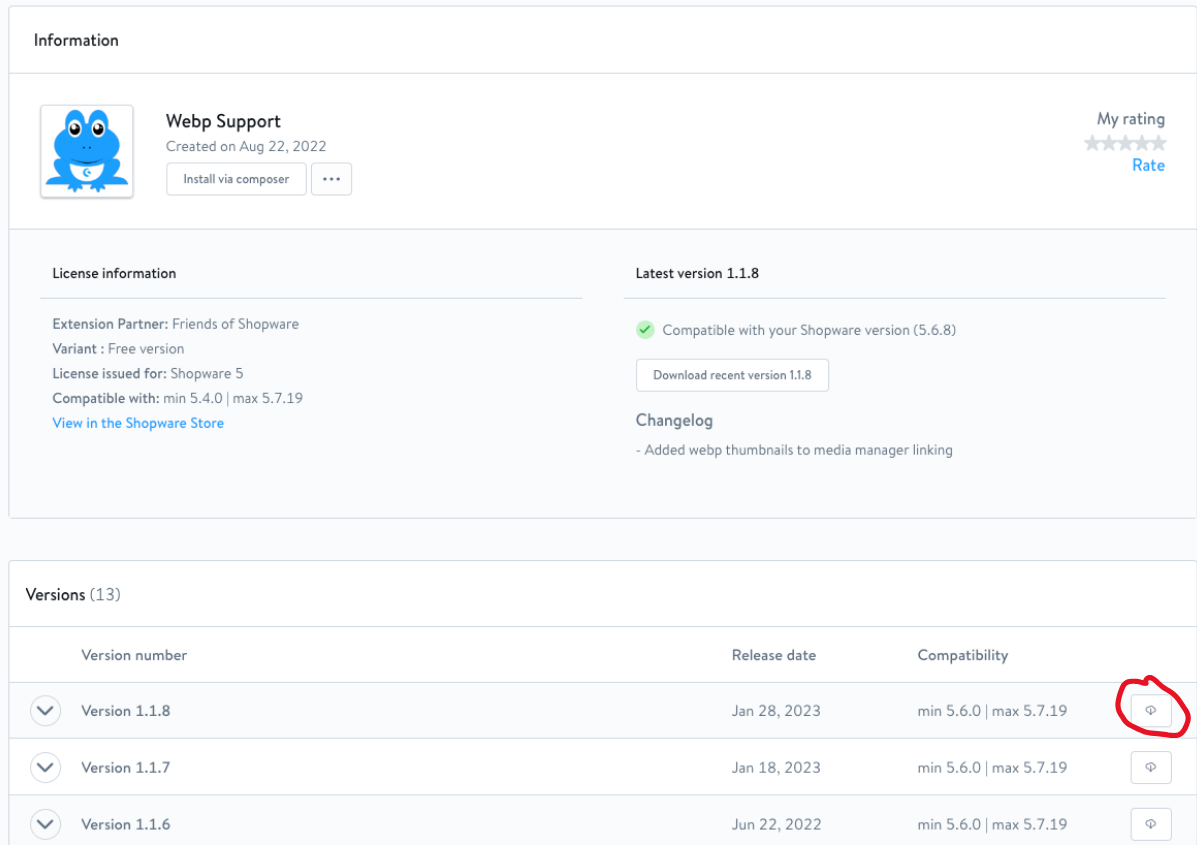Click the License information heading
This screenshot has height=846, width=1197.
(x=115, y=273)
